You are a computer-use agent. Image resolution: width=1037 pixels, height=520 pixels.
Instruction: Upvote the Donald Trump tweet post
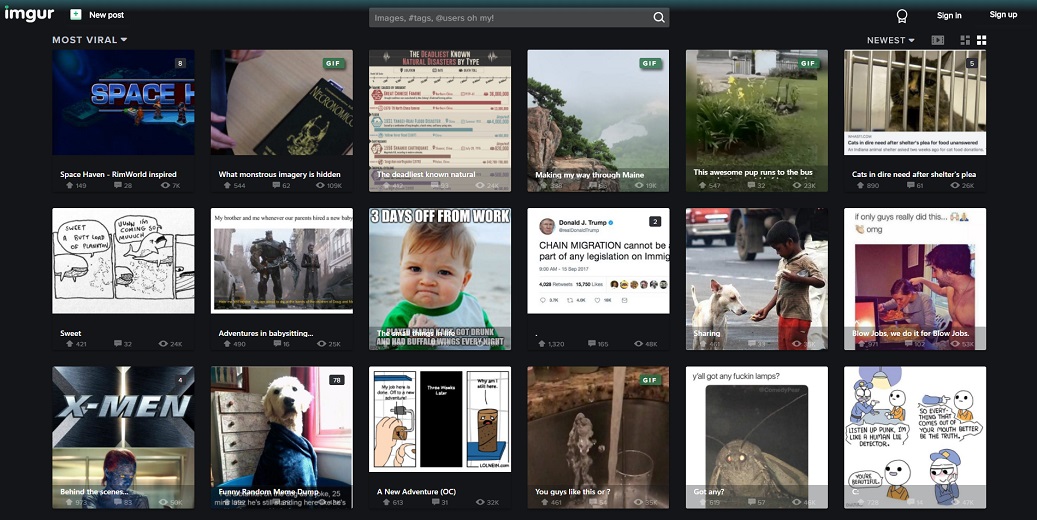coord(544,344)
